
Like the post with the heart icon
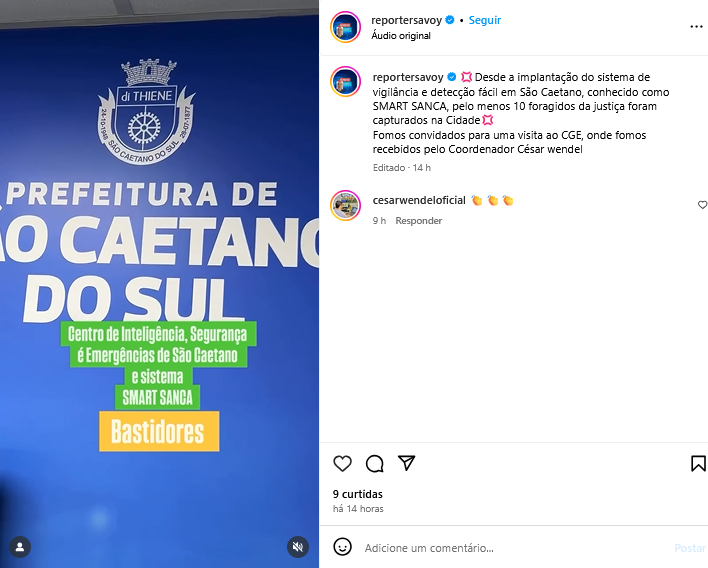click(x=342, y=463)
